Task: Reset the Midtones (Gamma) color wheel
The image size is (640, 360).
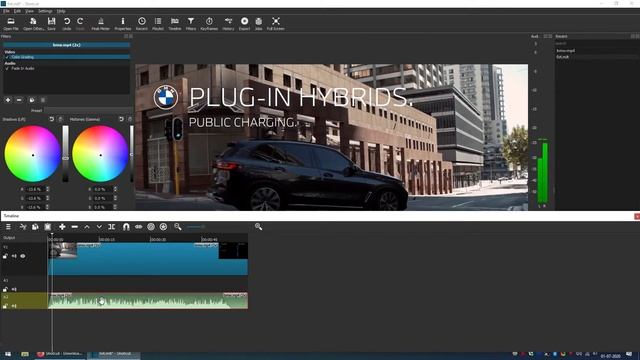Action: [121, 119]
